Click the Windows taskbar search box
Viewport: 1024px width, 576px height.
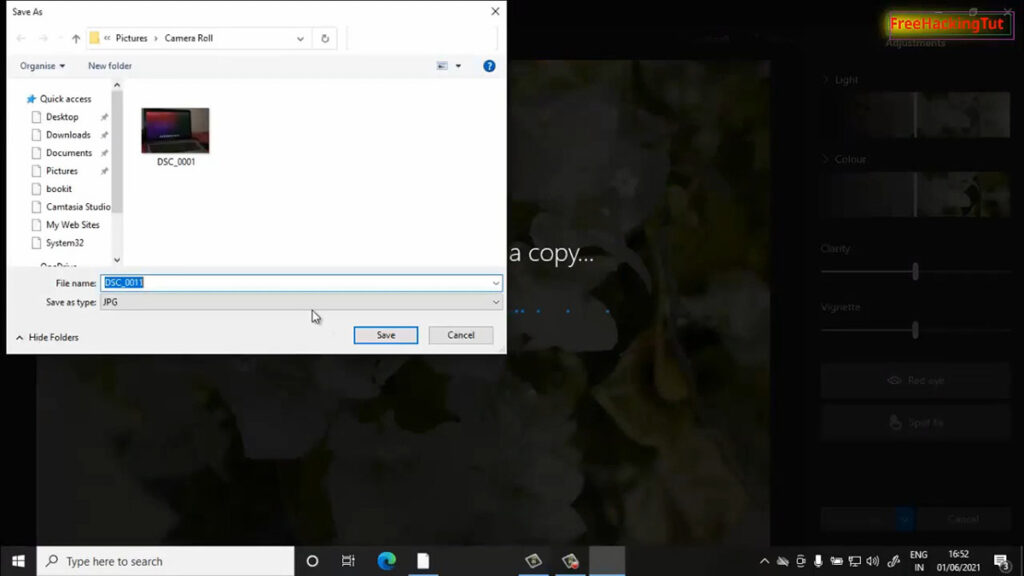pos(165,561)
